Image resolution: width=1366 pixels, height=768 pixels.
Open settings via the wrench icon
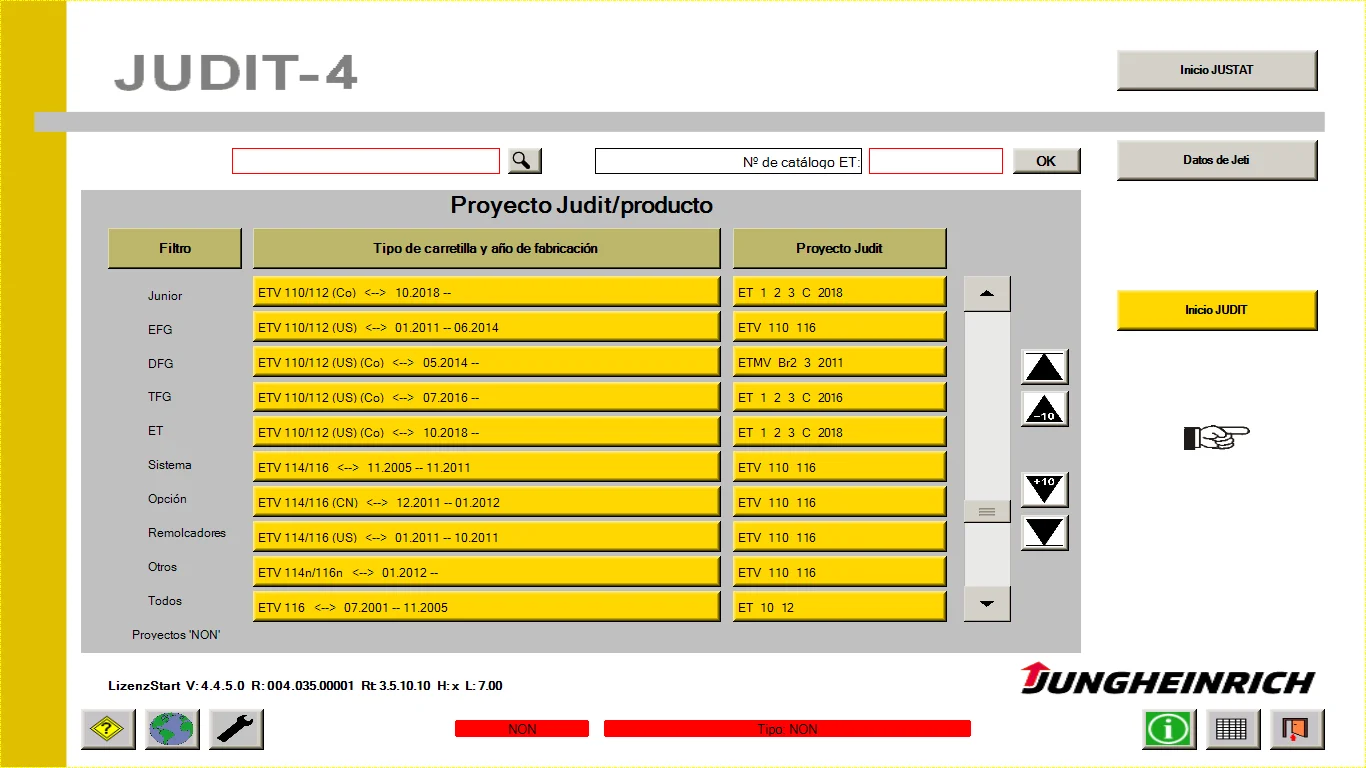pos(235,729)
